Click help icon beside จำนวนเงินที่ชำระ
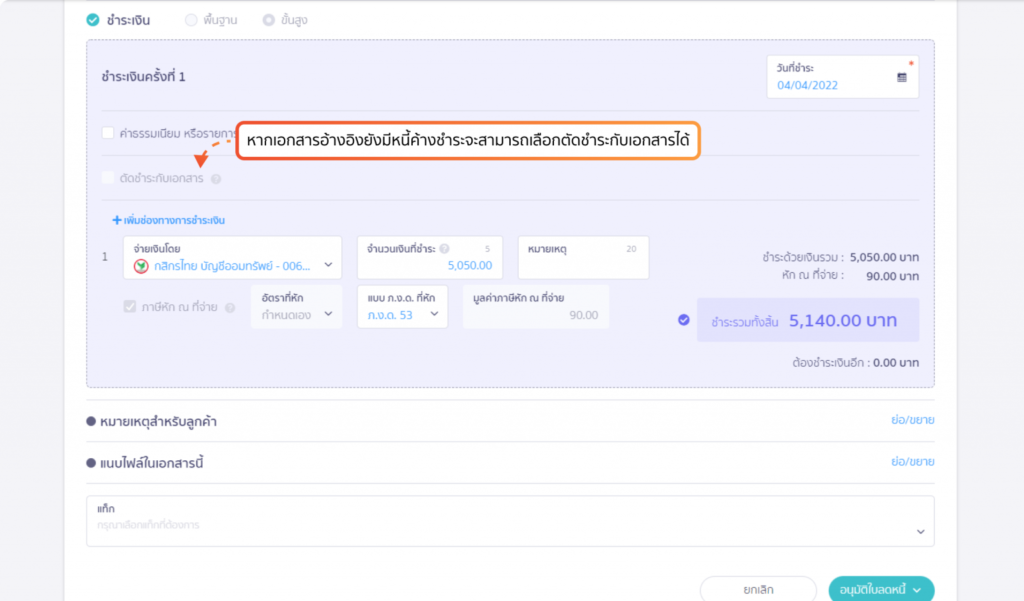The image size is (1024, 601). (444, 249)
